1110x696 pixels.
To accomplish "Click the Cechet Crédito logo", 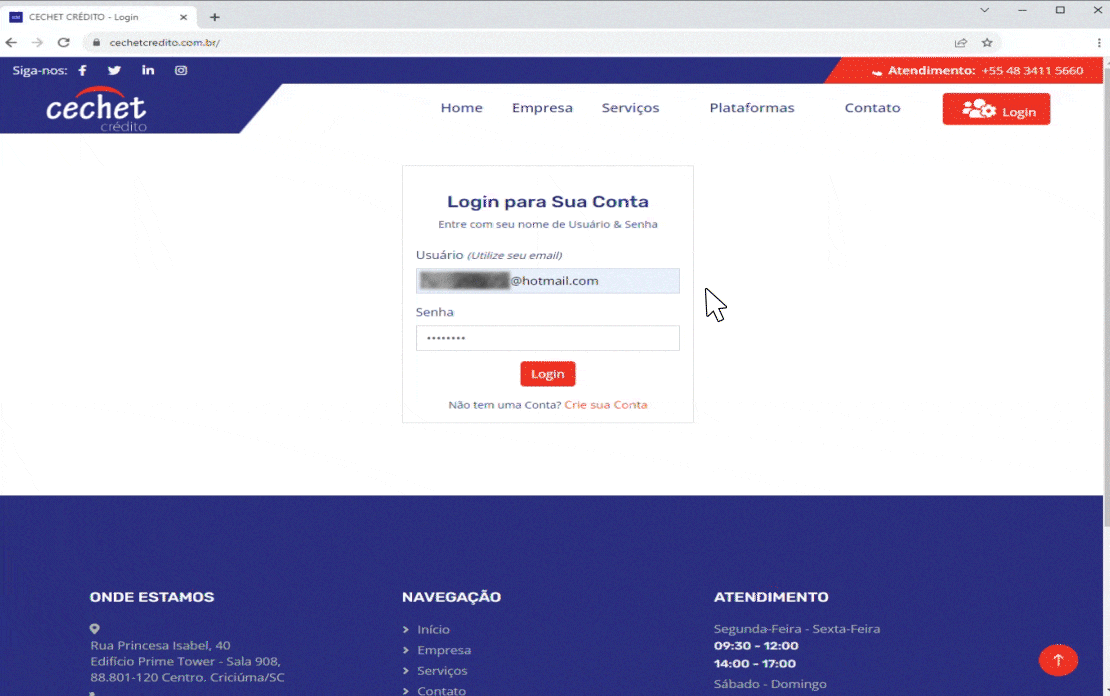I will click(96, 111).
